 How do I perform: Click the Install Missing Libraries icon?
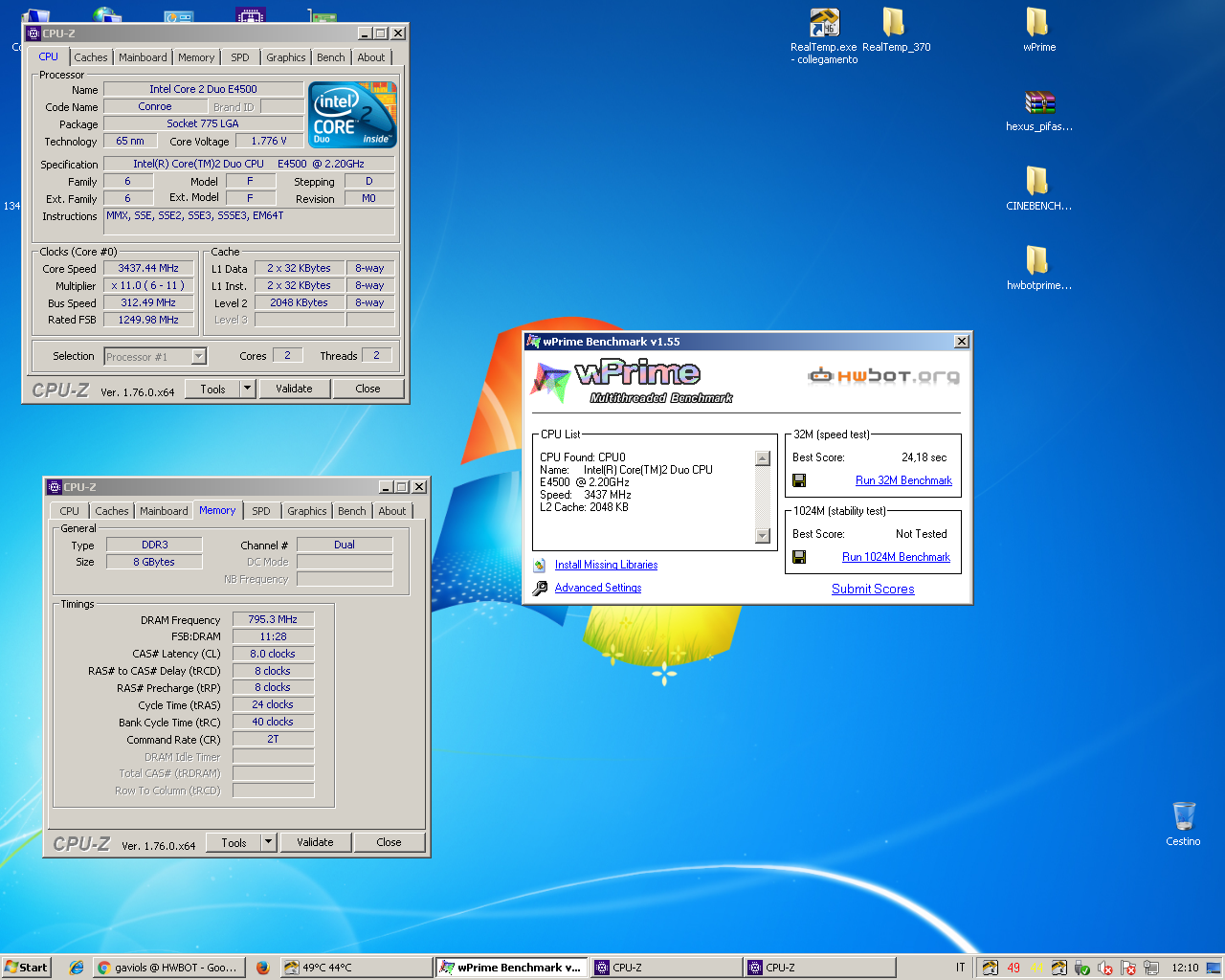pyautogui.click(x=540, y=566)
